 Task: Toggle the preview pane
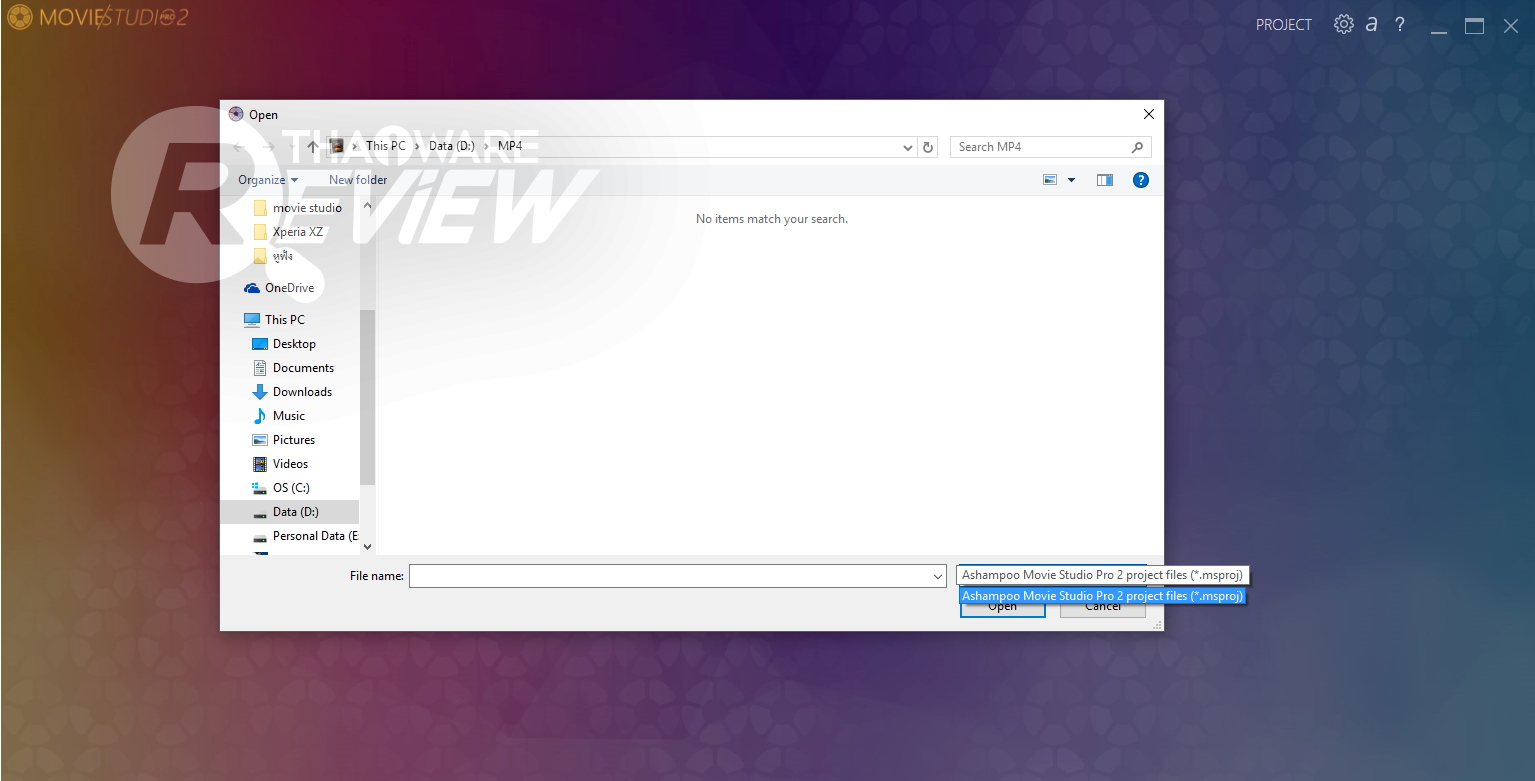click(x=1105, y=180)
